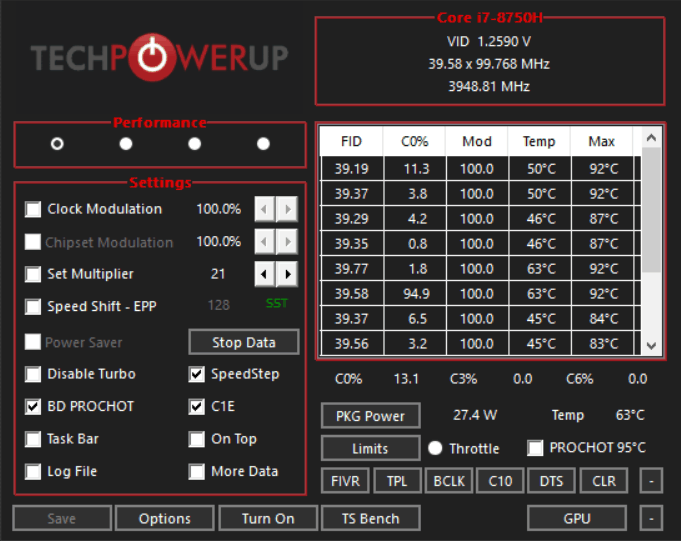Viewport: 681px width, 541px height.
Task: Click the Speed Shift EPP value 128
Action: coord(218,306)
